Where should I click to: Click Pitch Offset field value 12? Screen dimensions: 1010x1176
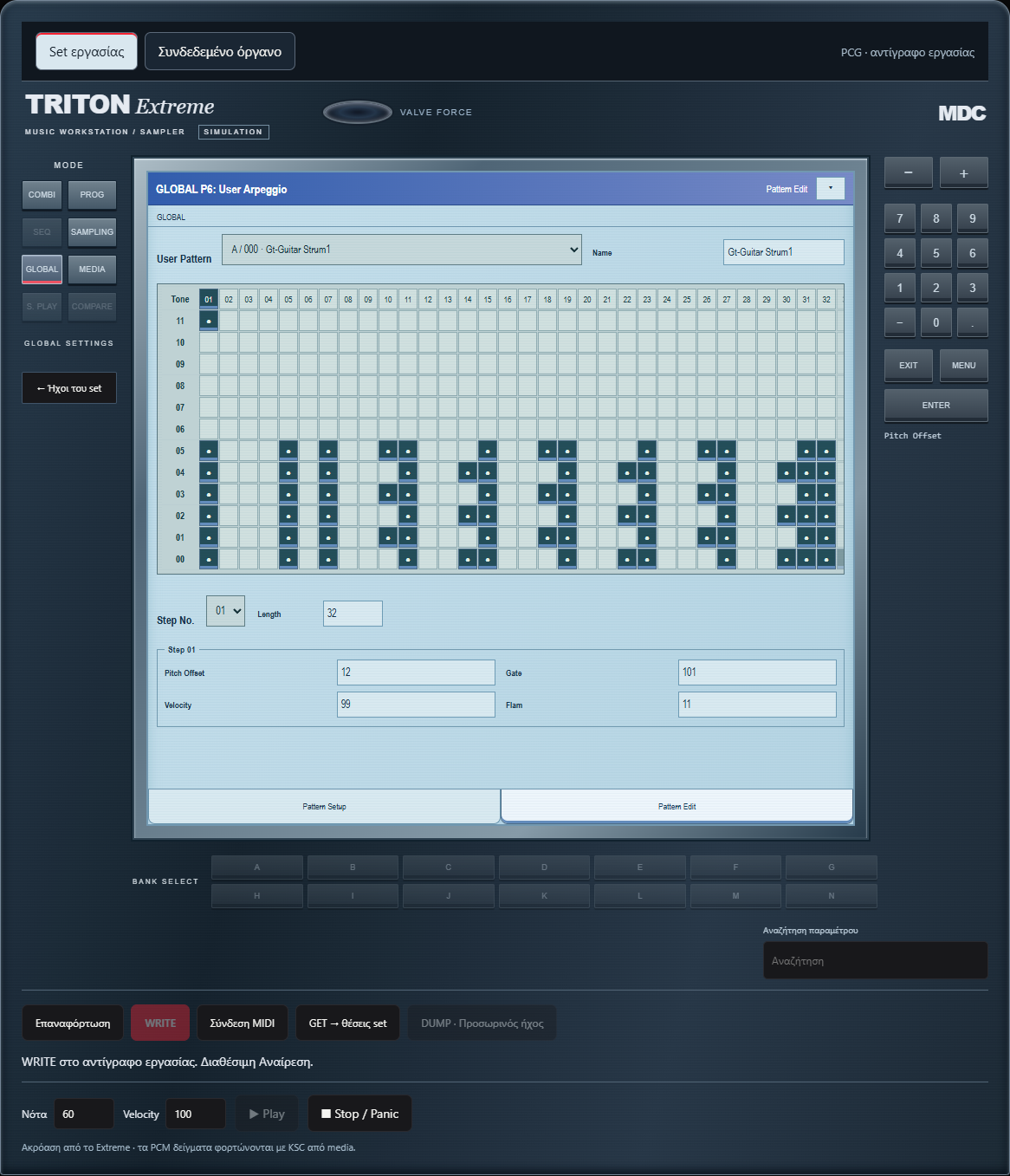[x=416, y=672]
